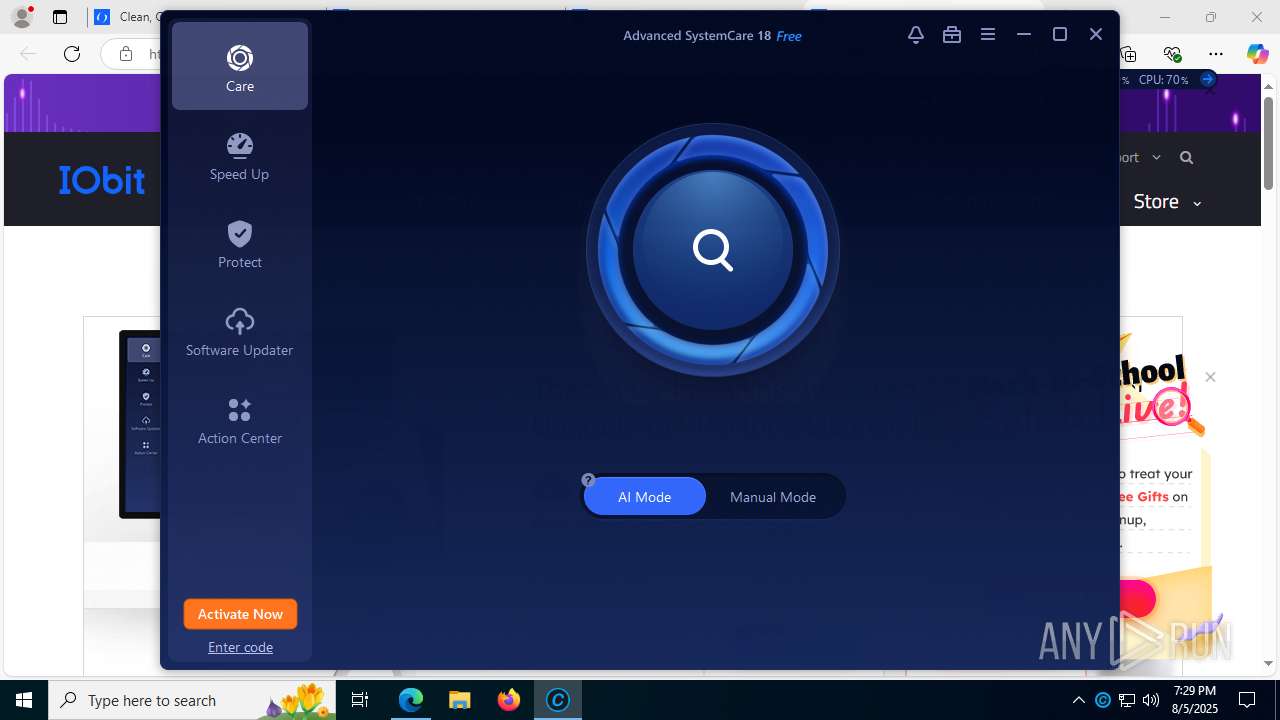Open the notifications bell icon

click(x=916, y=35)
